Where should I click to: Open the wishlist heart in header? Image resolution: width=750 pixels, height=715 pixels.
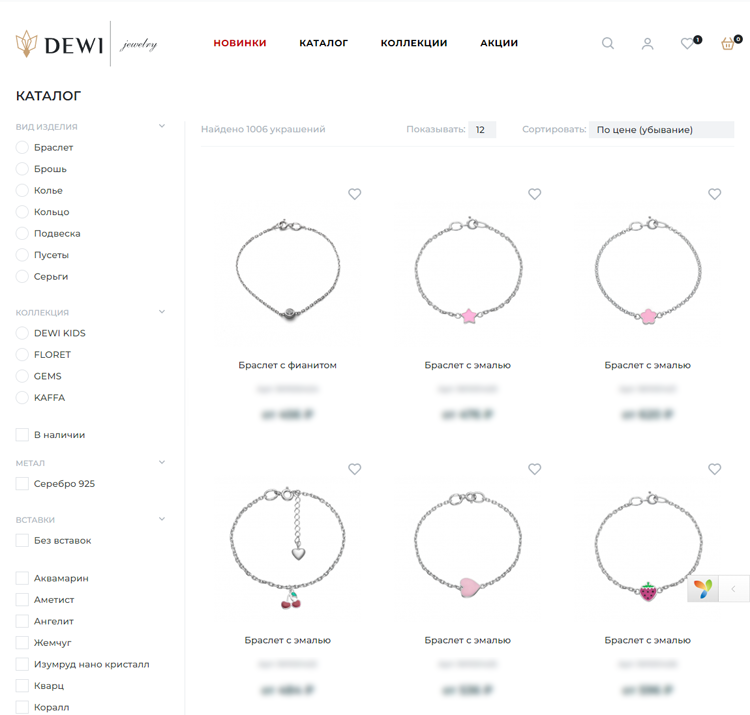[687, 43]
